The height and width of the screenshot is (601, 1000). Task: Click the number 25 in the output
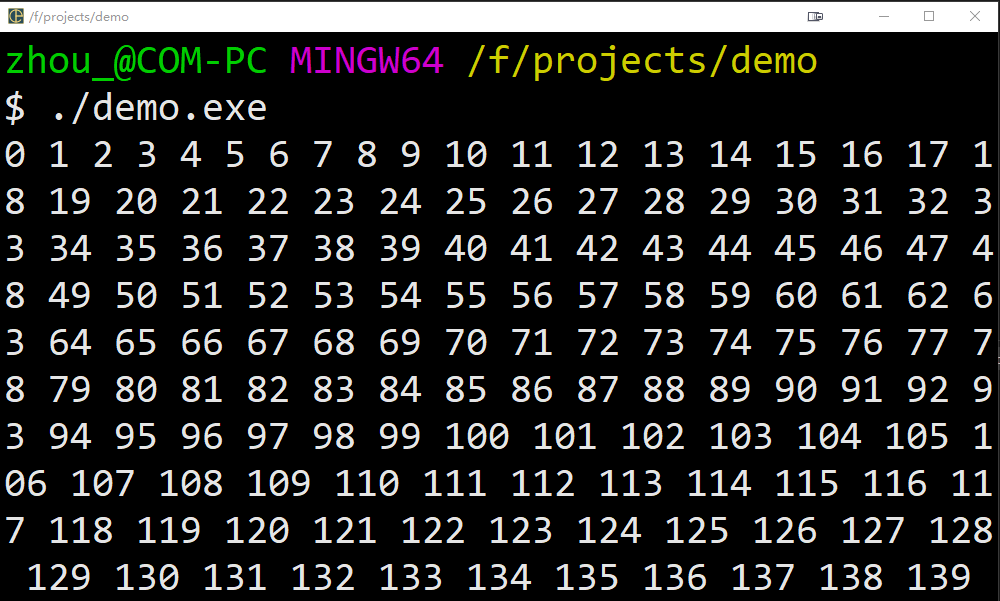[466, 202]
